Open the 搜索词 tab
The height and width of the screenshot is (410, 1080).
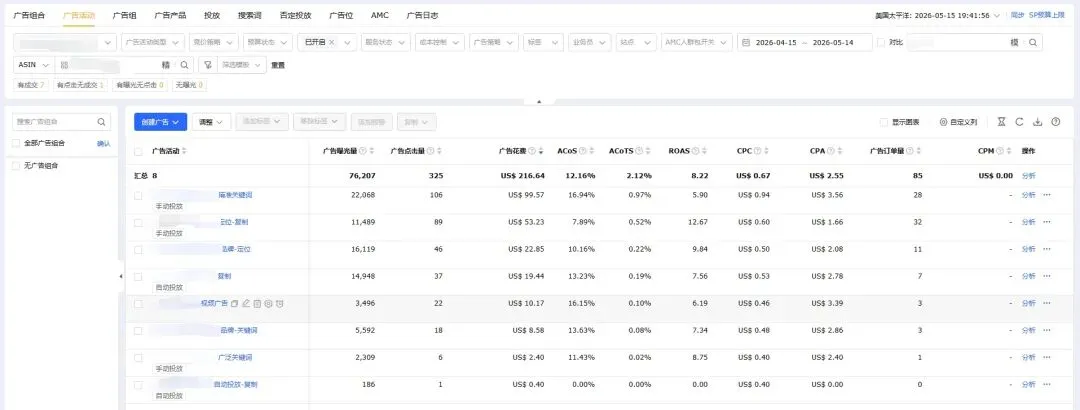point(249,15)
